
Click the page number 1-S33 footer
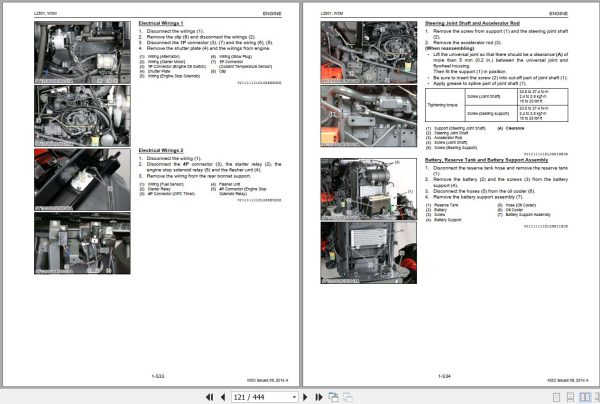coord(158,376)
